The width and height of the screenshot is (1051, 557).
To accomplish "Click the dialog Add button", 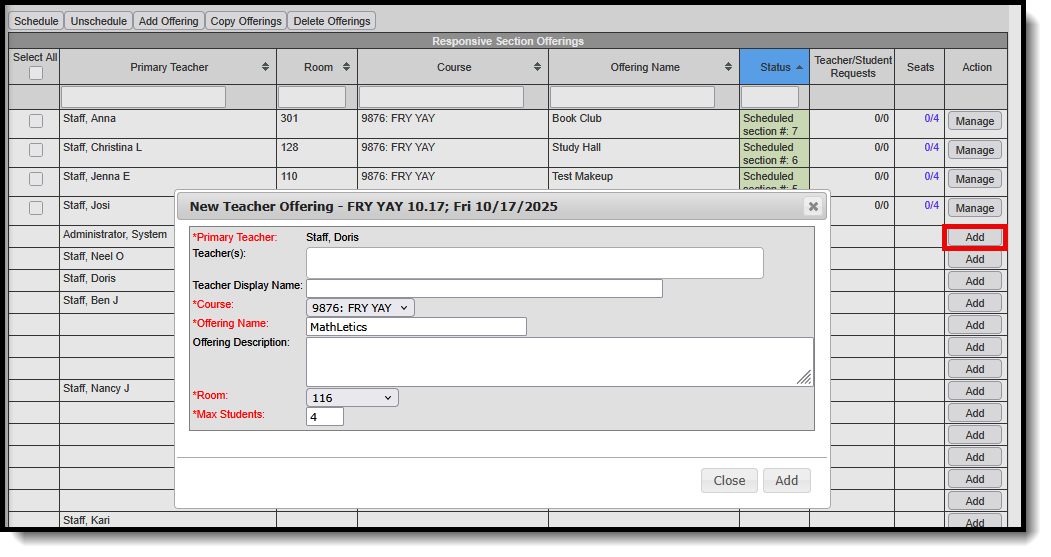I will pos(786,481).
